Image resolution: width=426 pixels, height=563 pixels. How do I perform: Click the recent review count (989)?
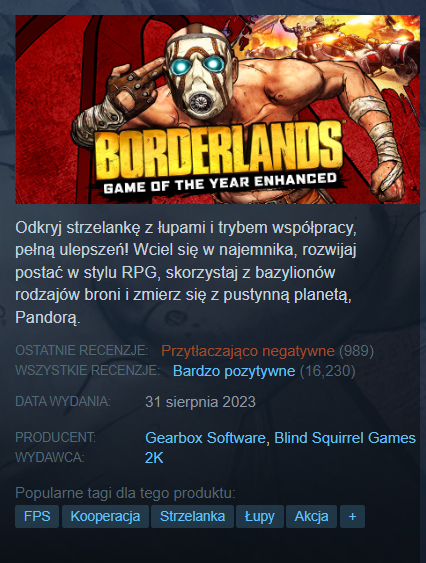pos(357,351)
